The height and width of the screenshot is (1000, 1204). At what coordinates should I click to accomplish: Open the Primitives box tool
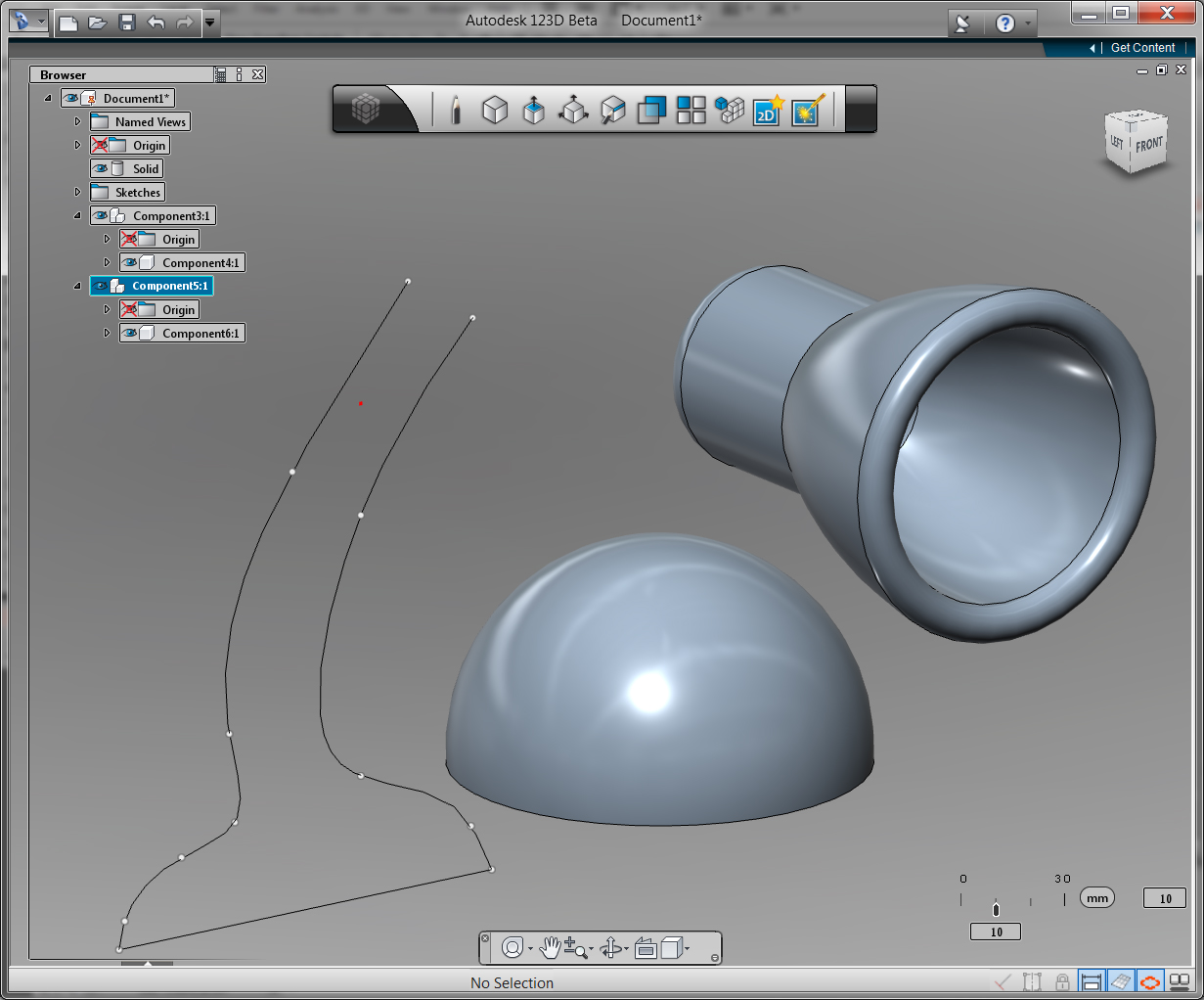point(495,110)
